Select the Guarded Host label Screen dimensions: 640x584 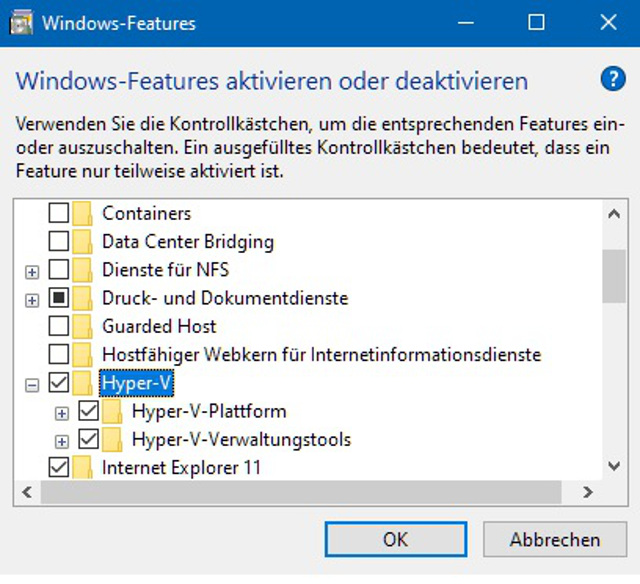click(159, 326)
